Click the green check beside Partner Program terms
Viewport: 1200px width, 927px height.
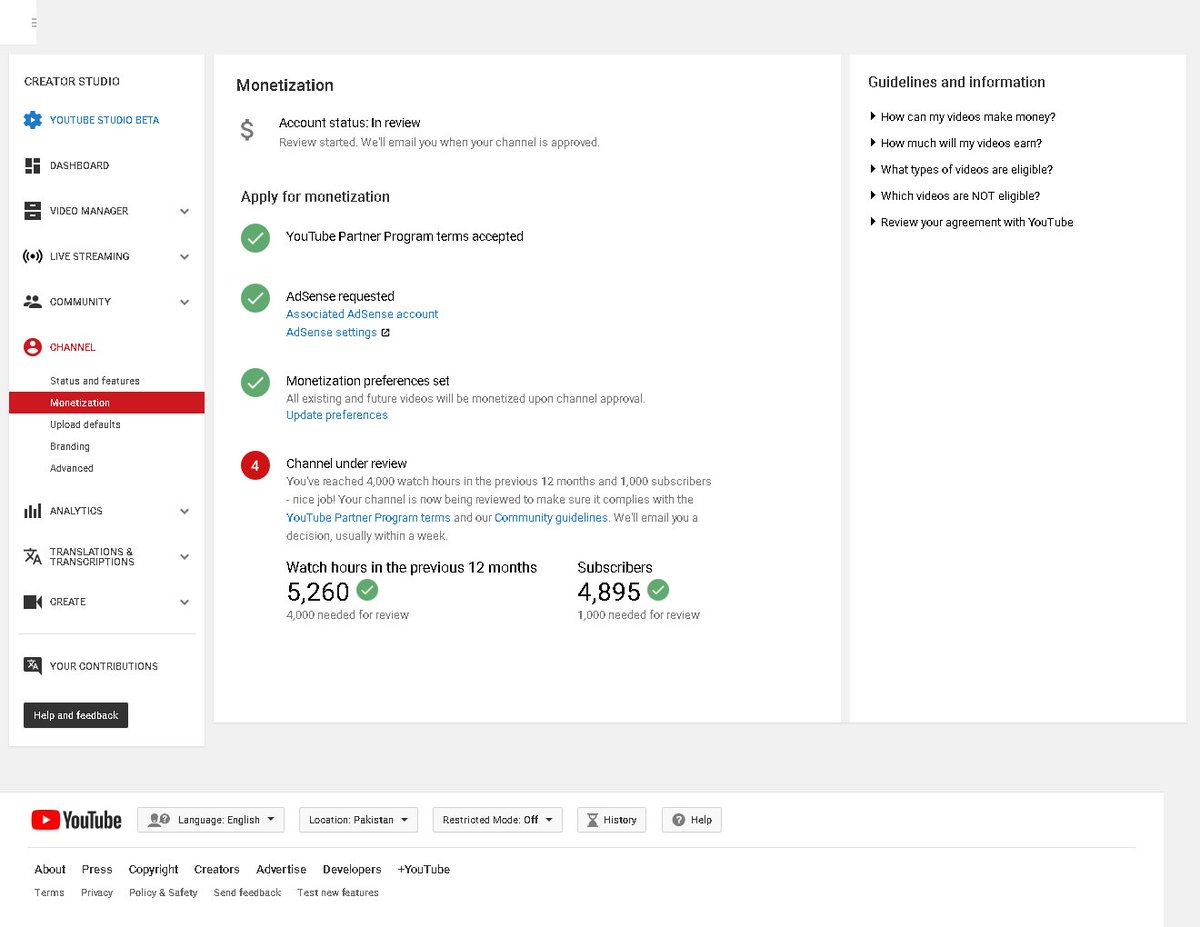pos(256,238)
